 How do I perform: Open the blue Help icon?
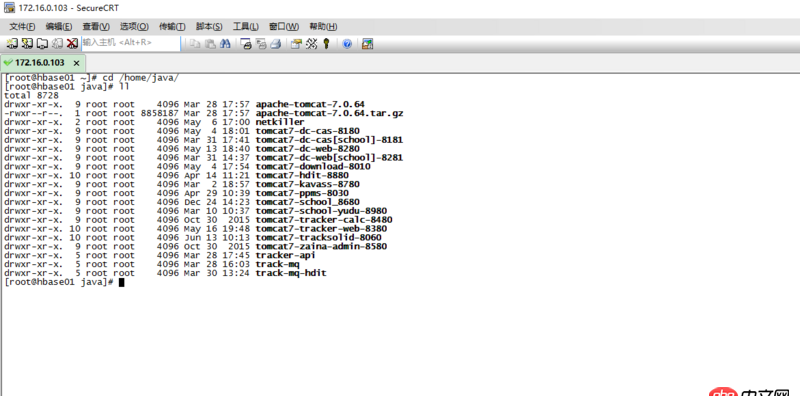(347, 44)
